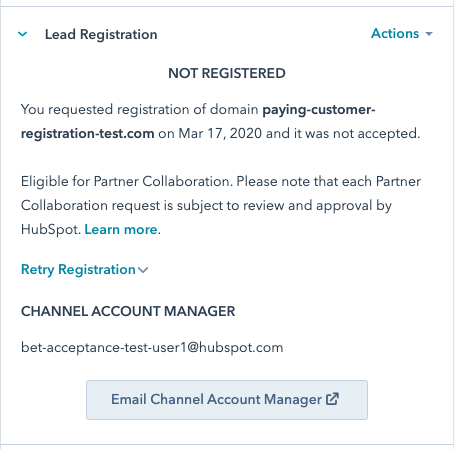This screenshot has height=449, width=455.
Task: Open the Learn more link
Action: (x=121, y=229)
